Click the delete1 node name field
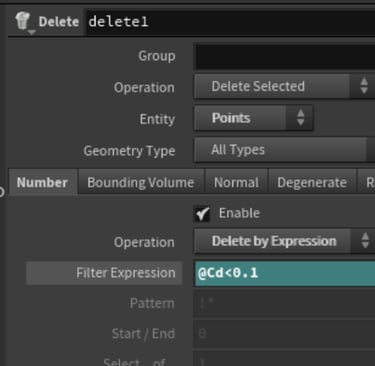 (230, 22)
